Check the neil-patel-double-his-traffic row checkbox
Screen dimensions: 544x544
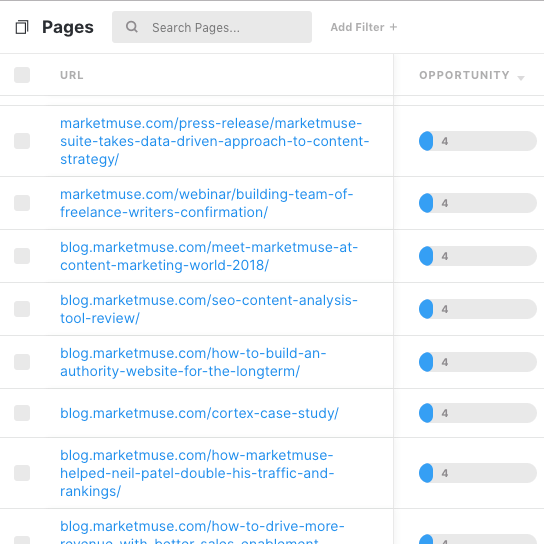pyautogui.click(x=22, y=473)
